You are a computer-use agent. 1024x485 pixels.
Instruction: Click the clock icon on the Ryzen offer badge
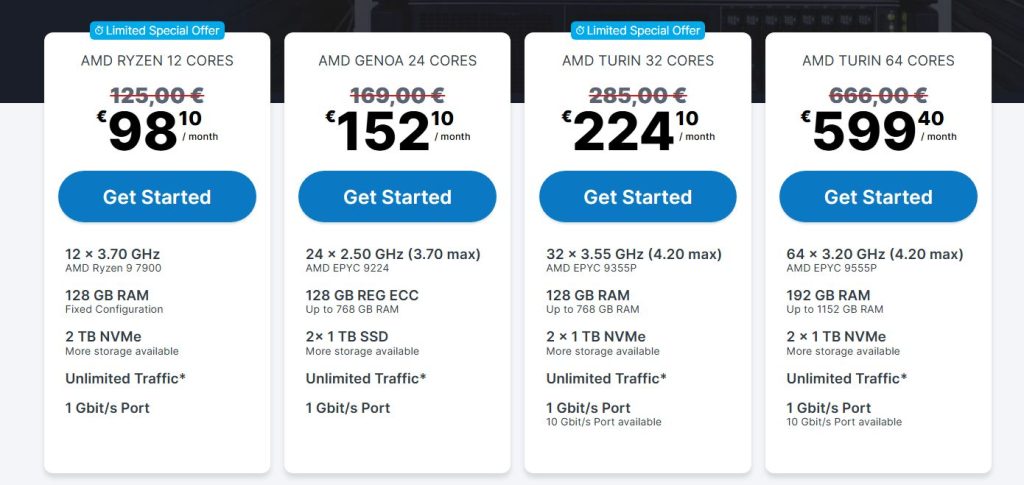(99, 31)
